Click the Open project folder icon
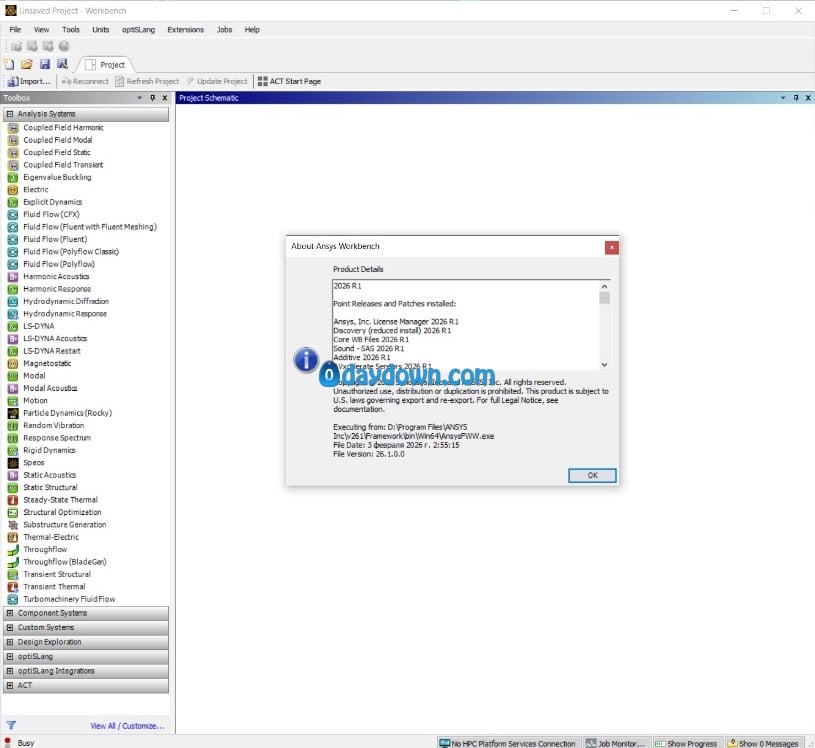 coord(27,64)
